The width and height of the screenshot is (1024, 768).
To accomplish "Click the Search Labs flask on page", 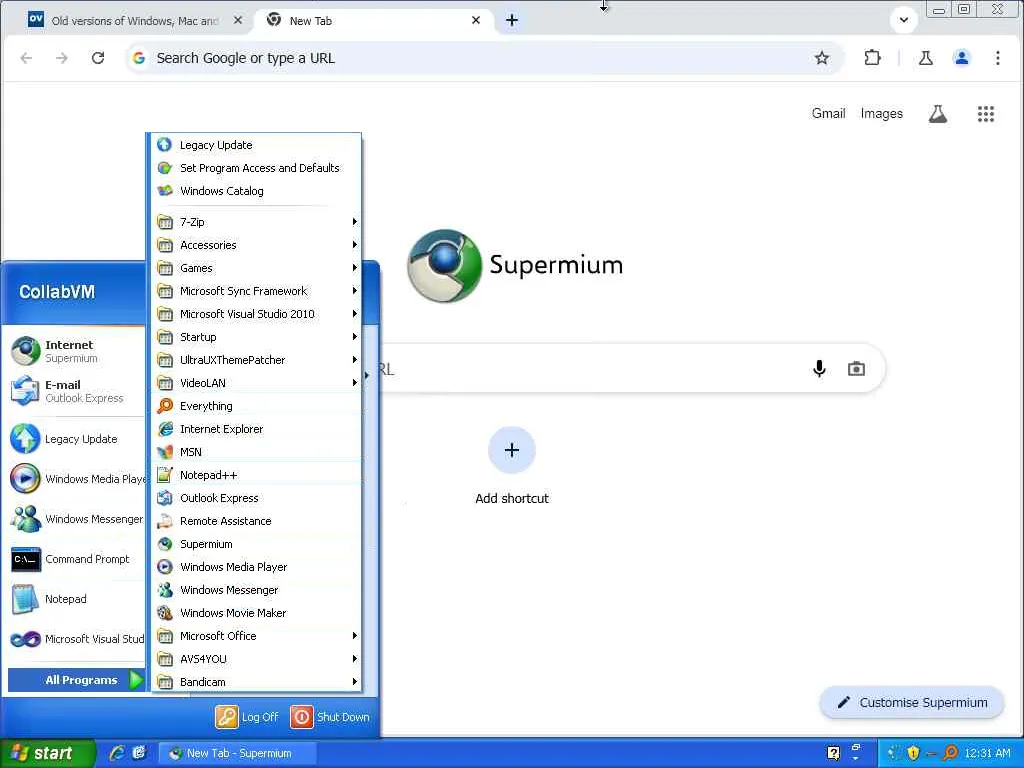I will pyautogui.click(x=938, y=114).
